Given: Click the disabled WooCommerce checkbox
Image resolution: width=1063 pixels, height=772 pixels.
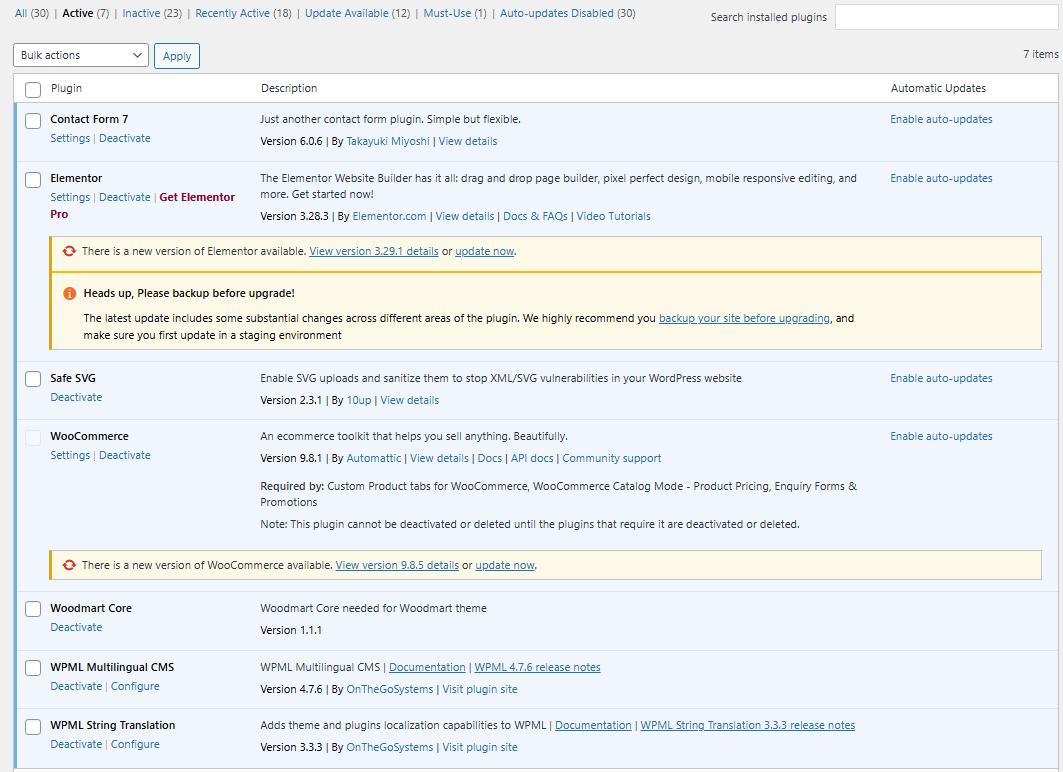Looking at the screenshot, I should [33, 438].
